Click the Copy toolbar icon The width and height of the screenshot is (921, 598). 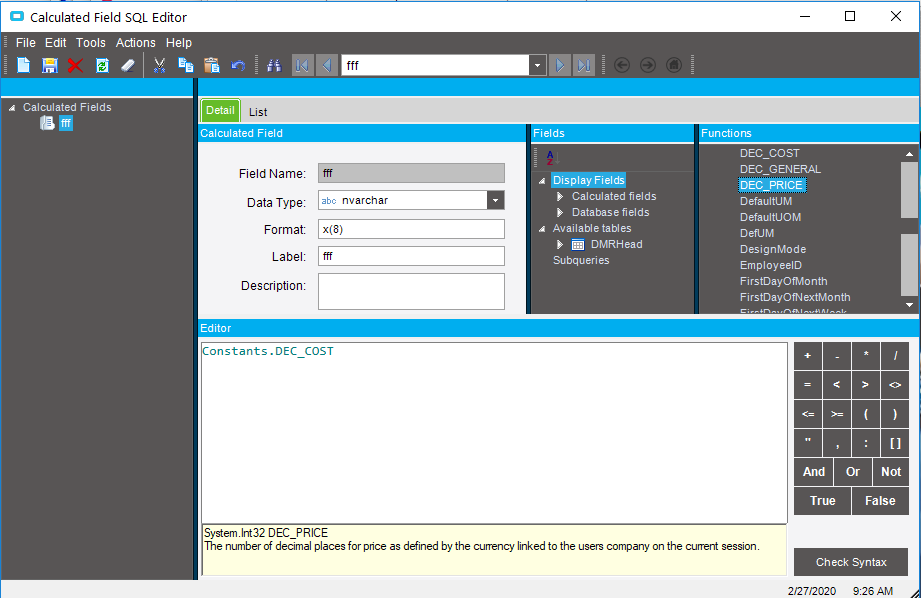(186, 65)
